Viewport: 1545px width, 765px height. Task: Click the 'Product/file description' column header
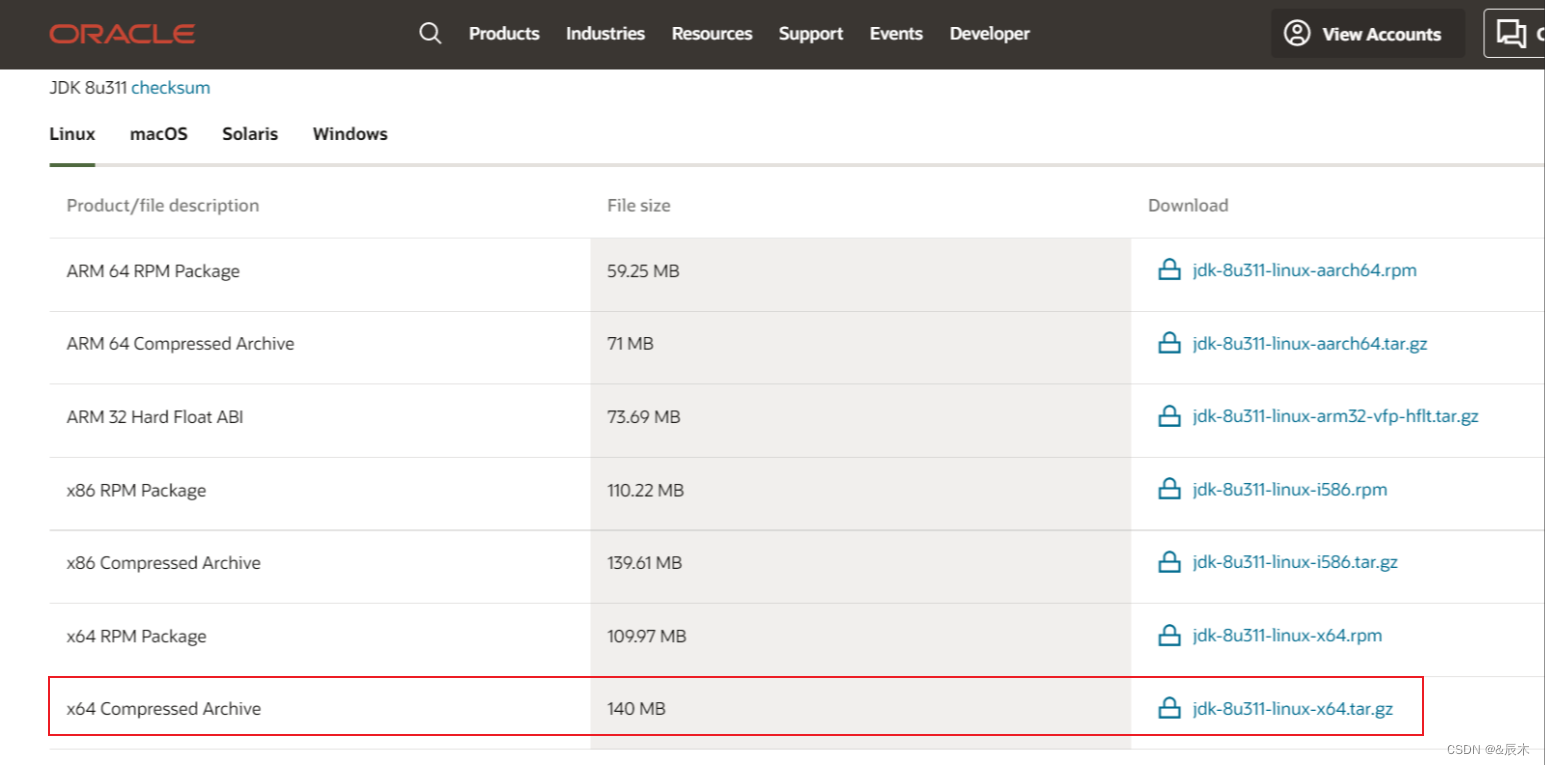(x=163, y=205)
